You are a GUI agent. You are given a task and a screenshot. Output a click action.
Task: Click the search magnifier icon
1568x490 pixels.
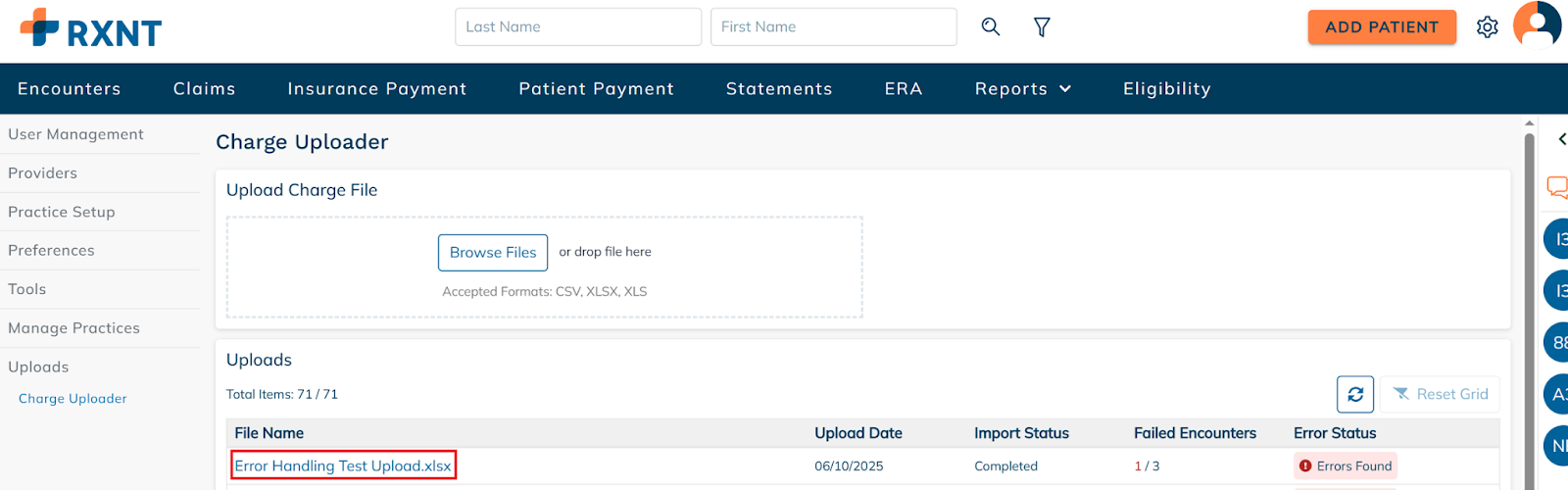coord(991,26)
